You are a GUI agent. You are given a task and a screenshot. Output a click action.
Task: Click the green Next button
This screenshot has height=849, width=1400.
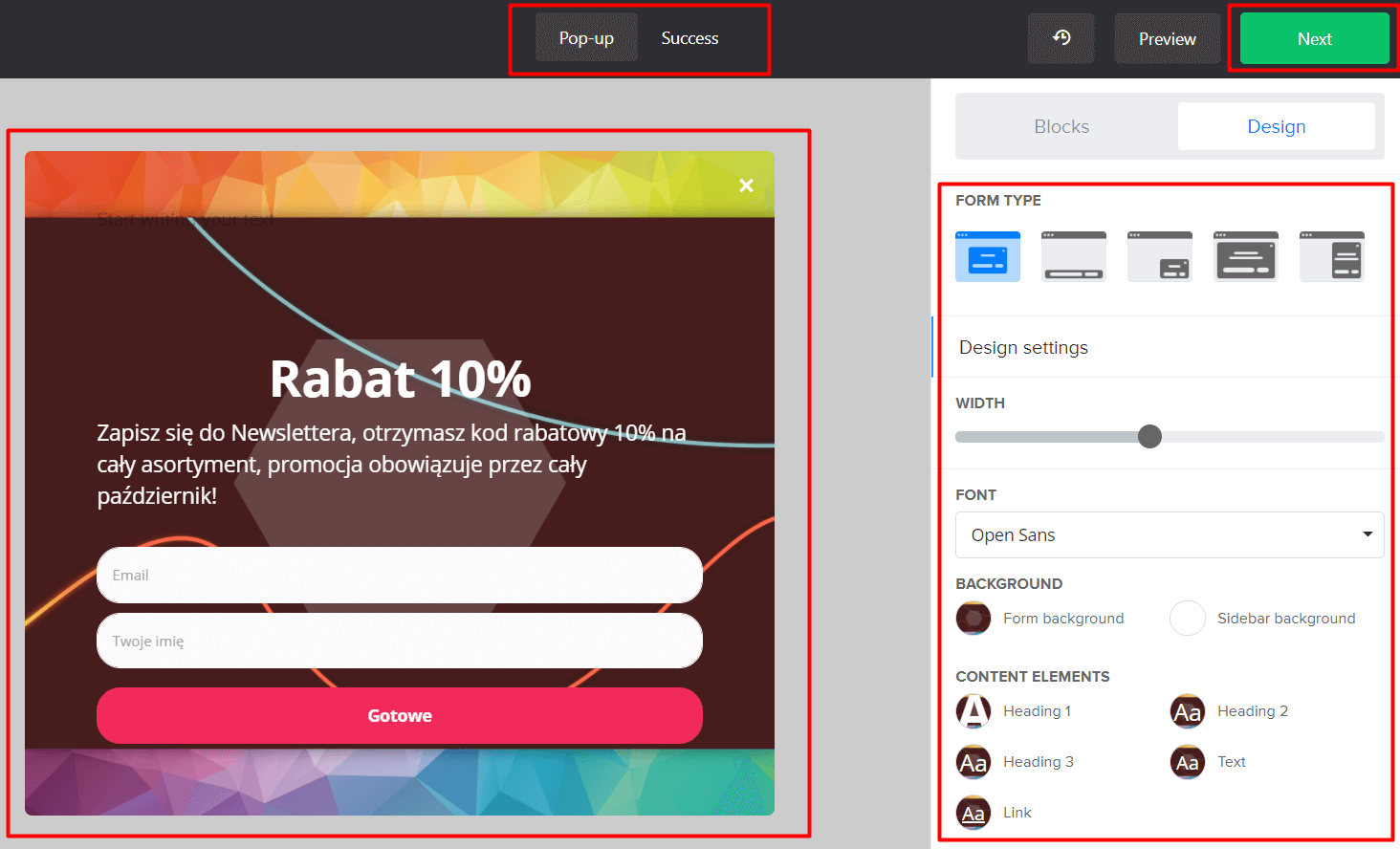point(1314,39)
